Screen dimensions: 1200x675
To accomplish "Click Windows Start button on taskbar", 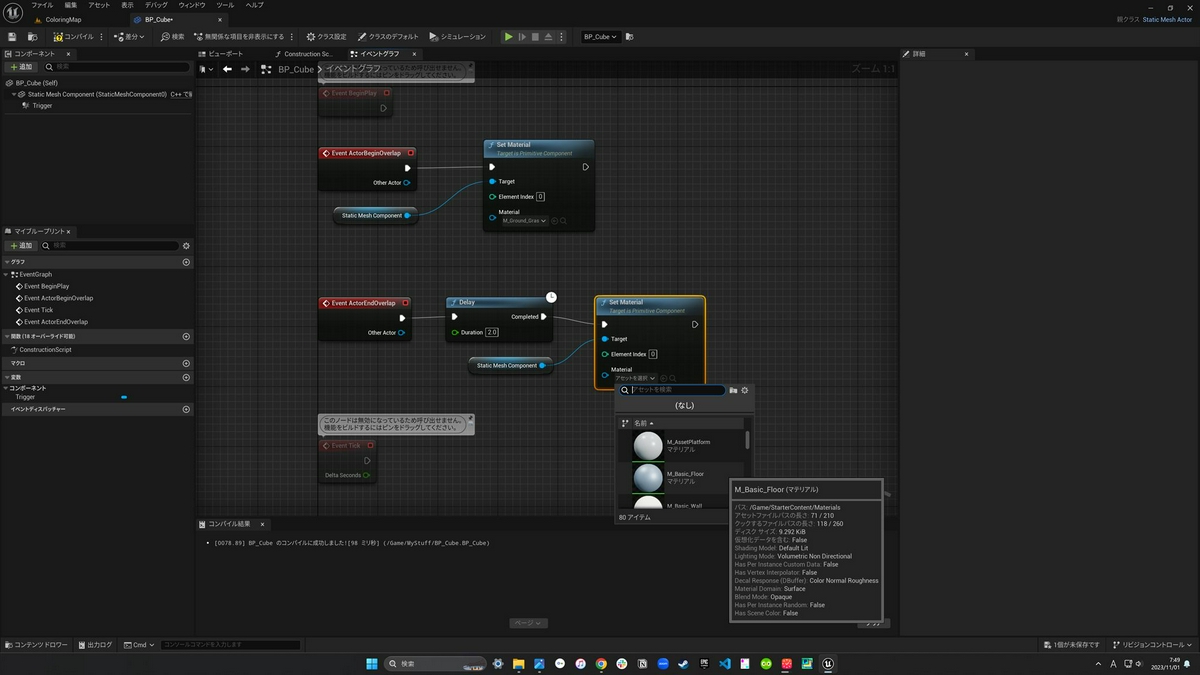I will point(372,664).
